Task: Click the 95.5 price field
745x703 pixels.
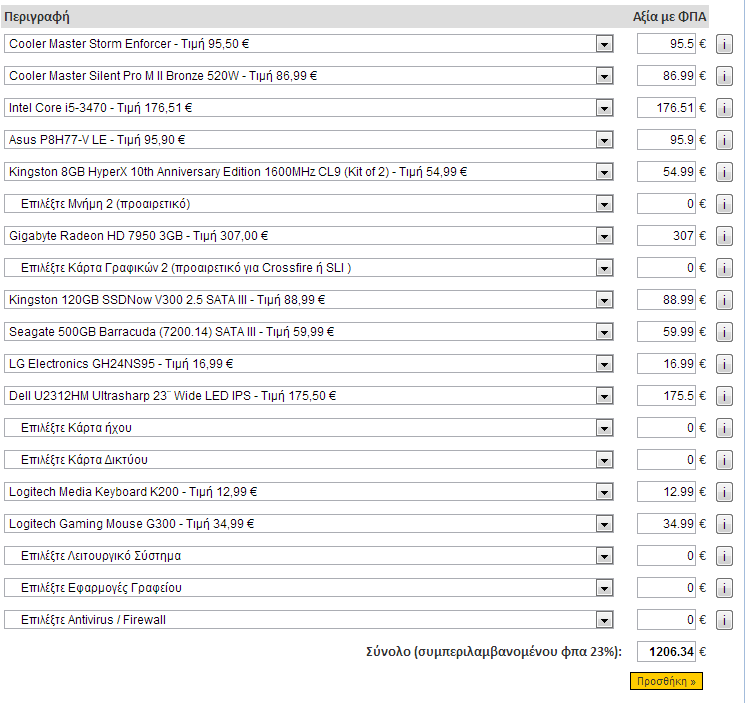Action: coord(666,44)
